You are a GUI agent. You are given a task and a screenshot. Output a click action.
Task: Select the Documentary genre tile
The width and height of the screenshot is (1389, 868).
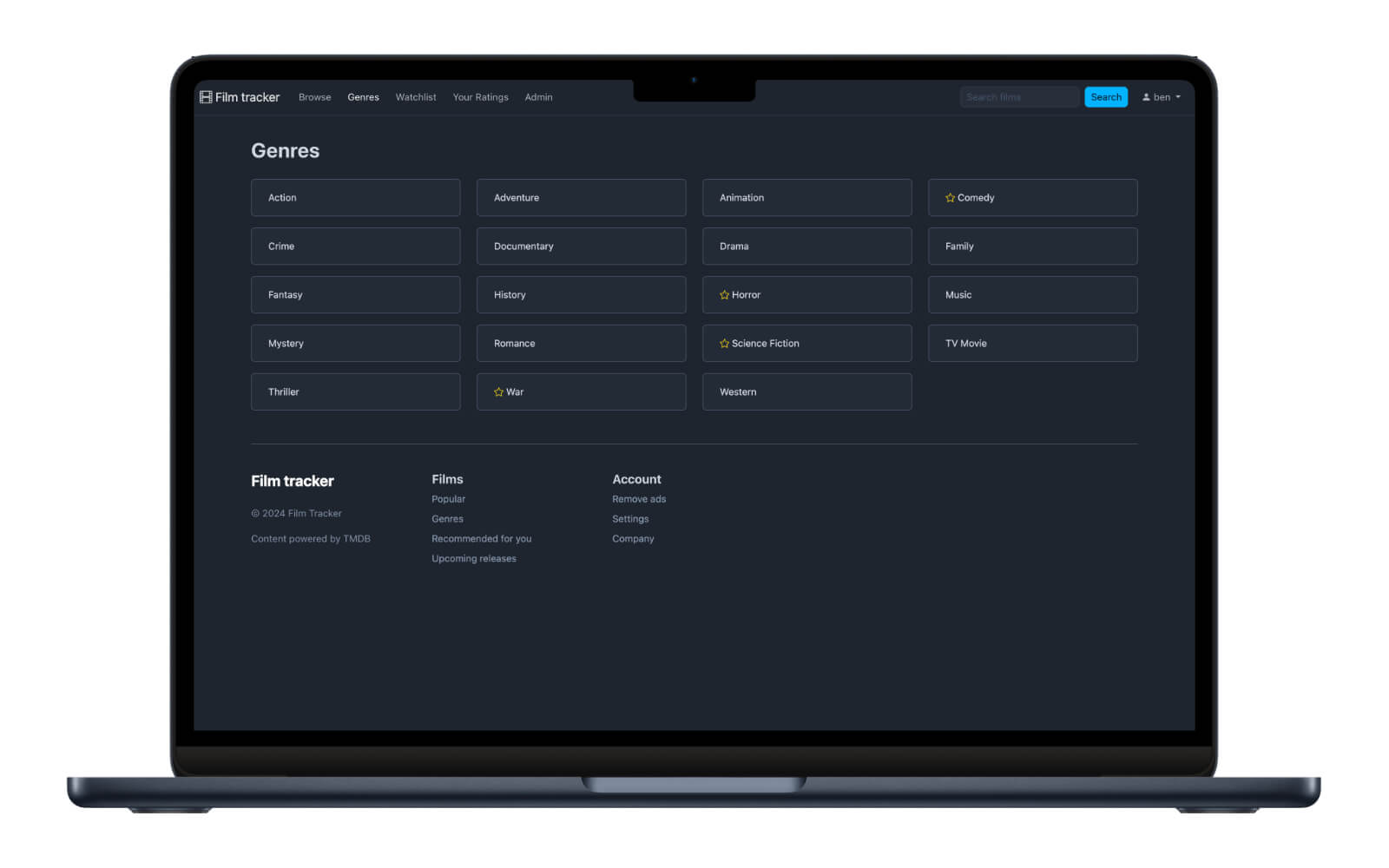point(581,246)
